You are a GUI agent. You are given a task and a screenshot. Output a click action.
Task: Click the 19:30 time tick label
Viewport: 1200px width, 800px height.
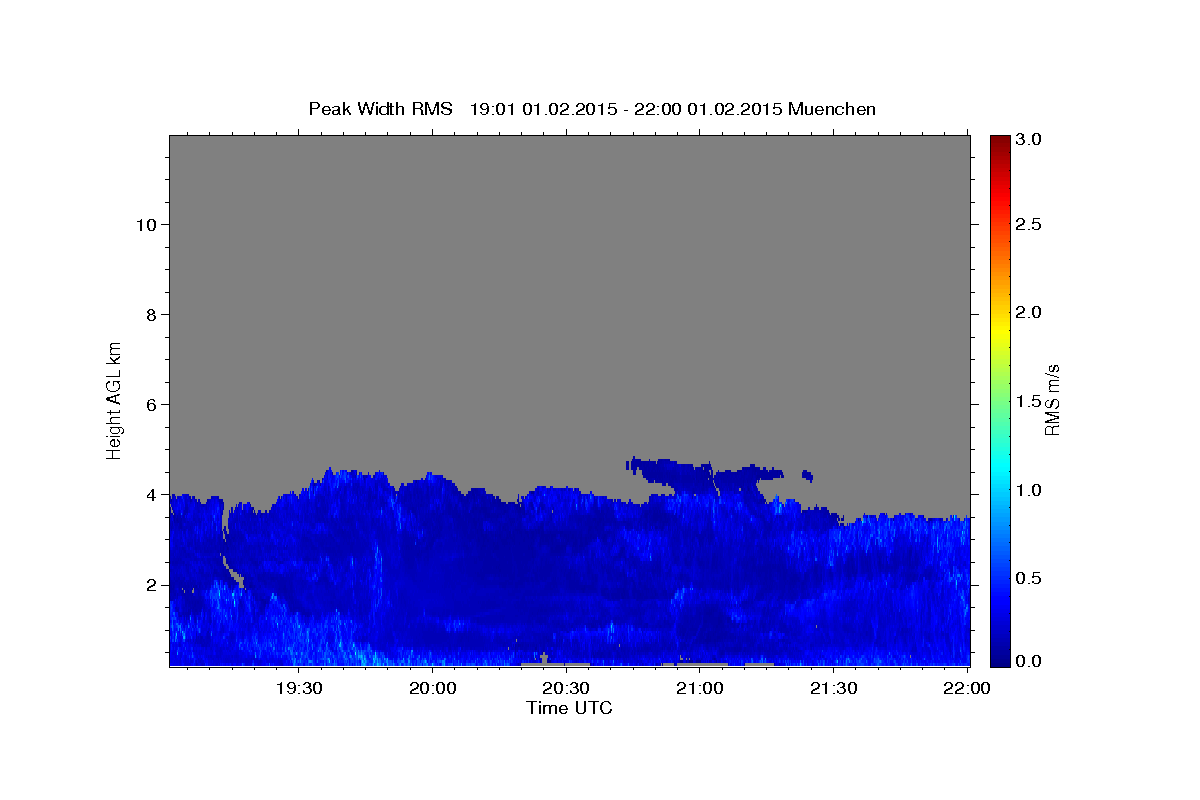[x=299, y=688]
